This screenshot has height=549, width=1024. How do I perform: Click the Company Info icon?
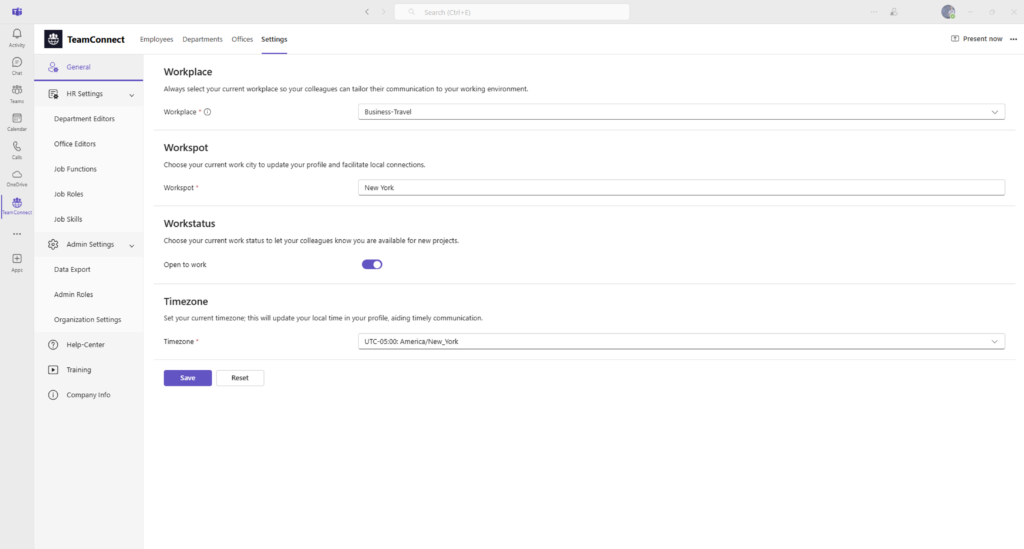(53, 395)
